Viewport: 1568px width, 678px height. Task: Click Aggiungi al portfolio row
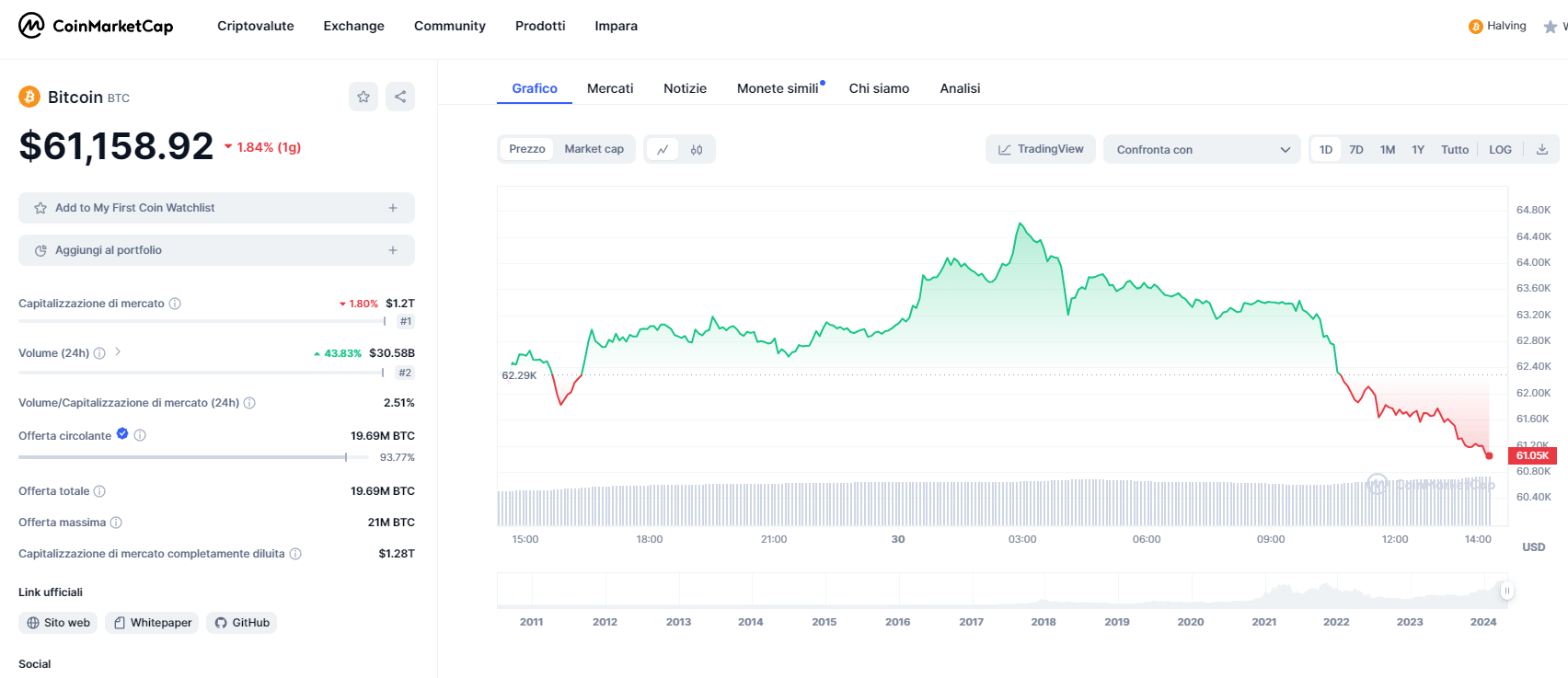click(x=216, y=250)
